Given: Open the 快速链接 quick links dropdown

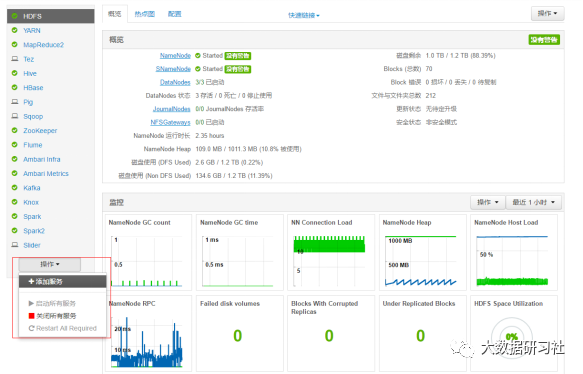Looking at the screenshot, I should click(x=304, y=15).
